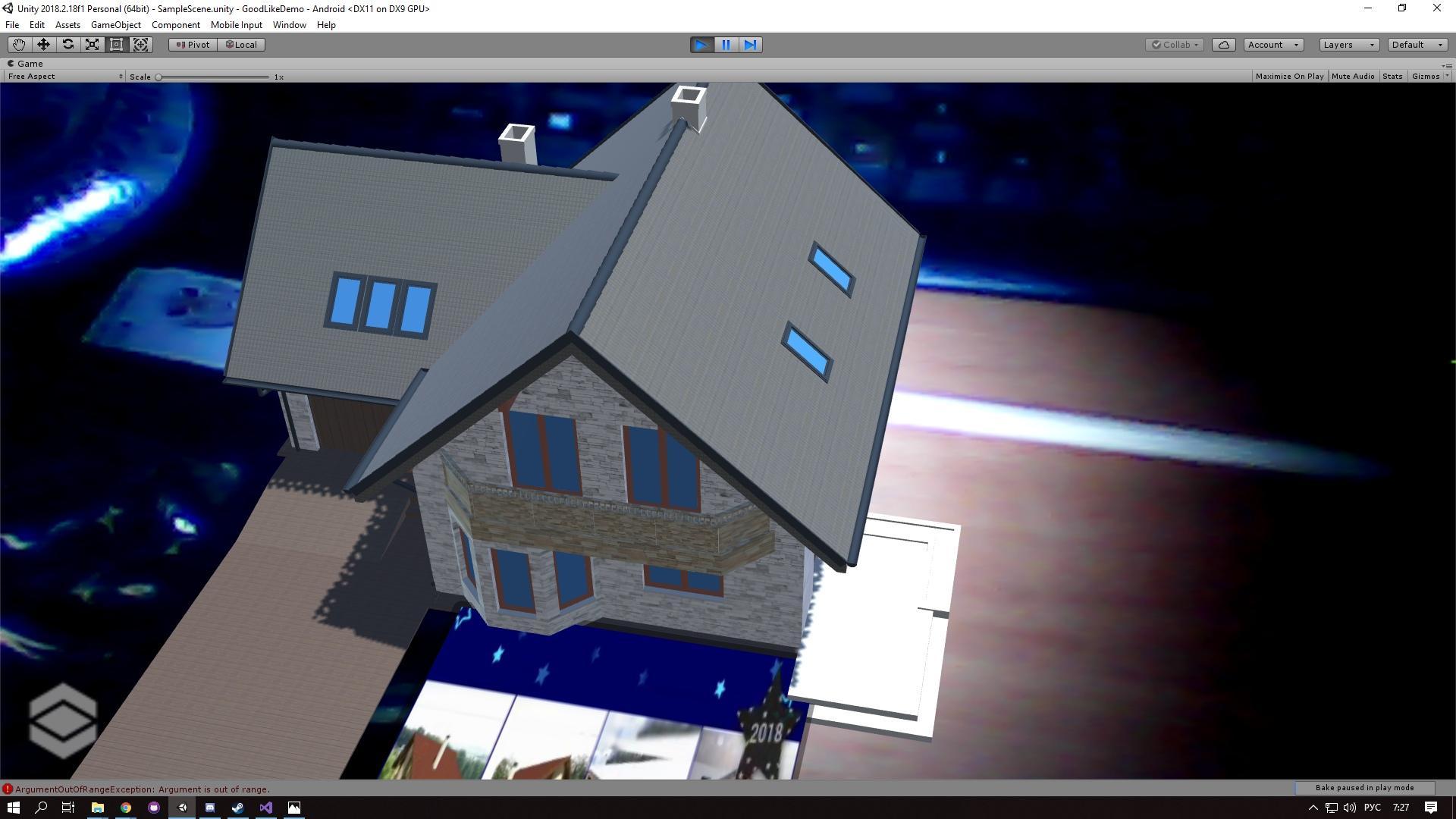
Task: Select the combined Transform tool
Action: coord(141,45)
